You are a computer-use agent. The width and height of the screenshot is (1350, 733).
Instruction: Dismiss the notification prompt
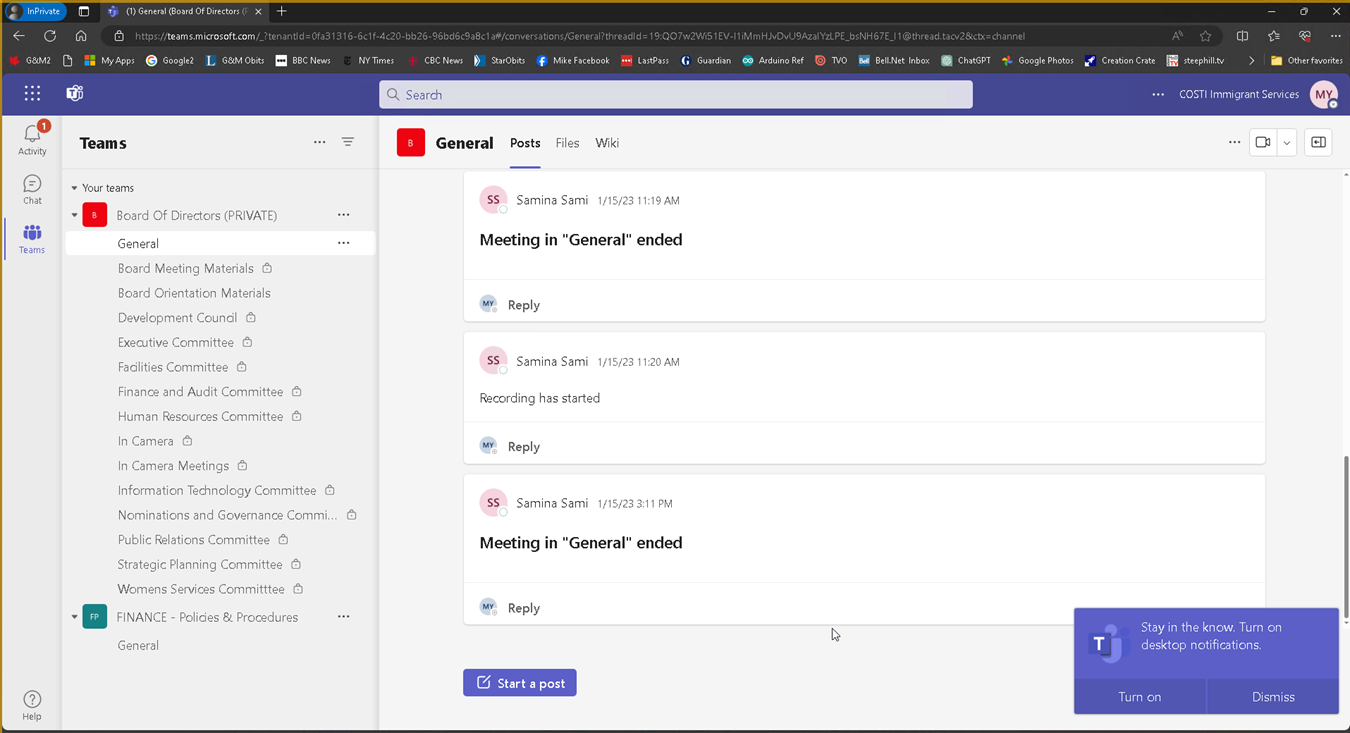[1272, 697]
